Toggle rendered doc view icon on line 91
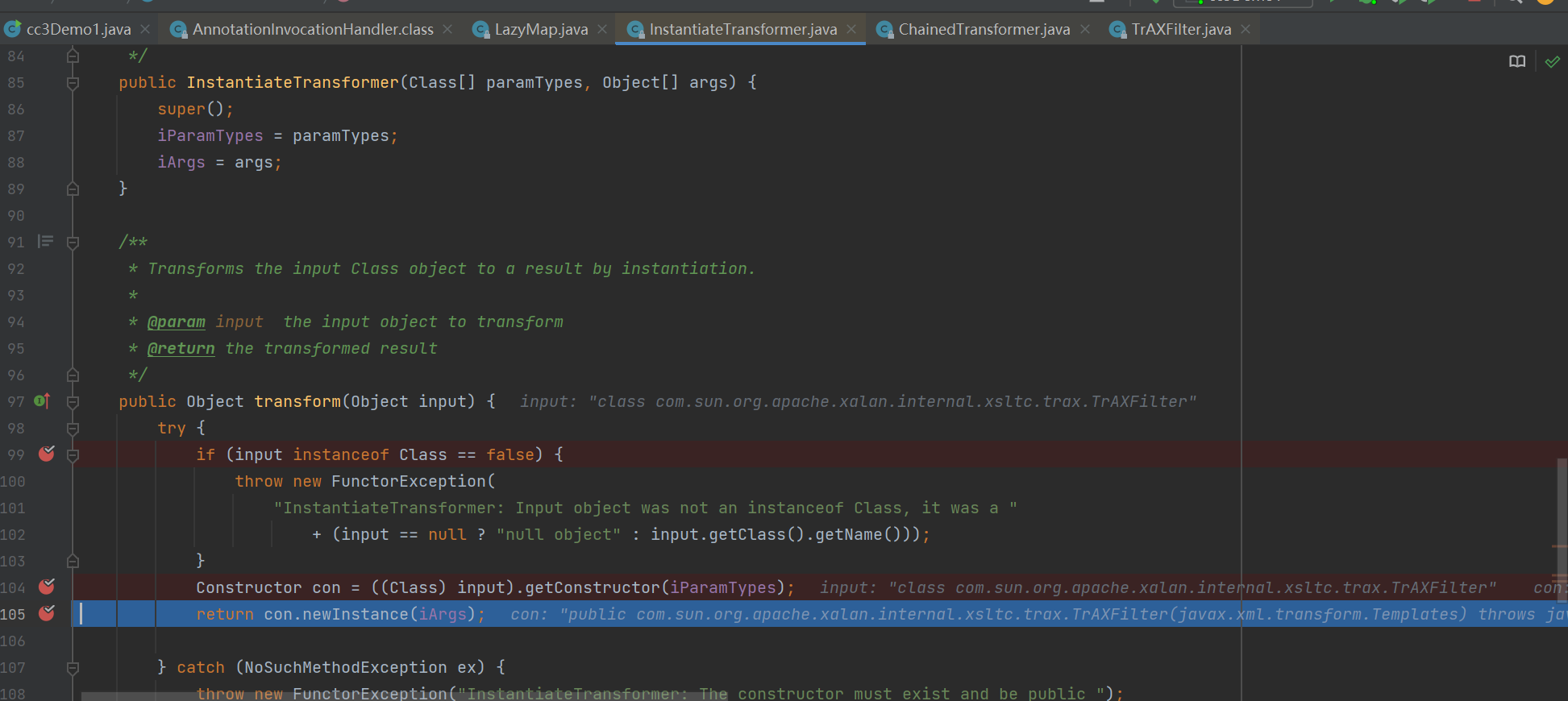 (x=46, y=242)
